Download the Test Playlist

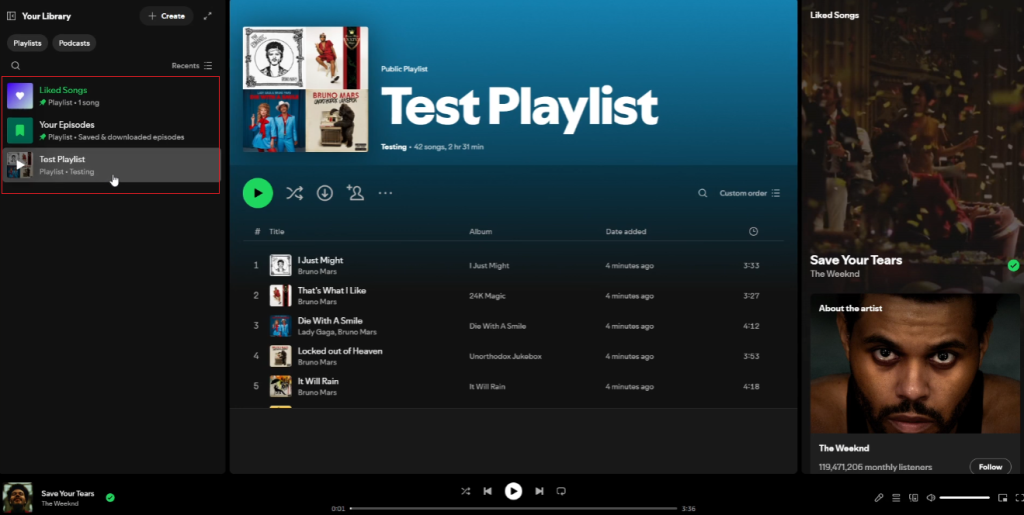click(x=325, y=193)
